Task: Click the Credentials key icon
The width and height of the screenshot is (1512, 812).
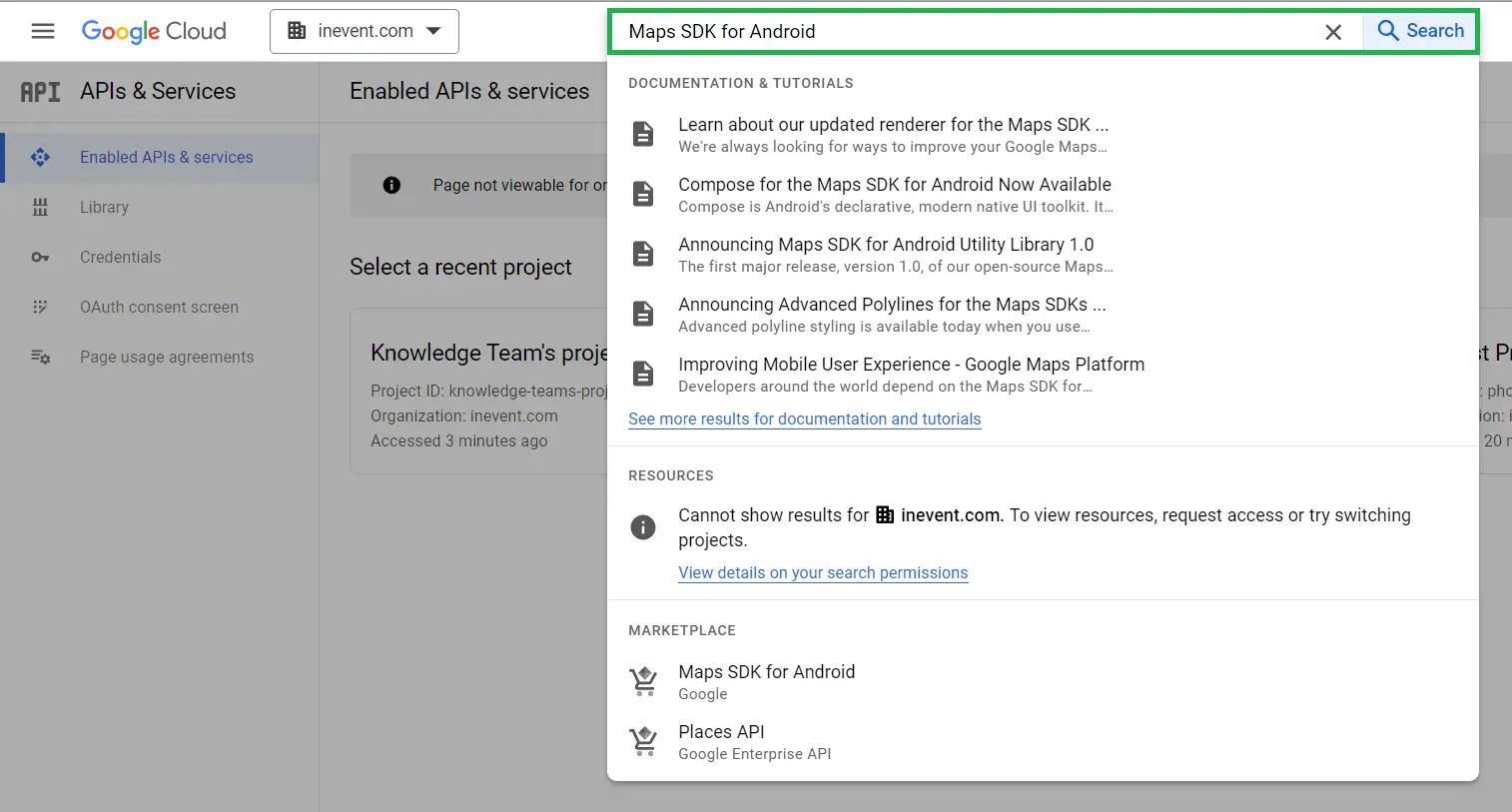Action: coord(40,257)
